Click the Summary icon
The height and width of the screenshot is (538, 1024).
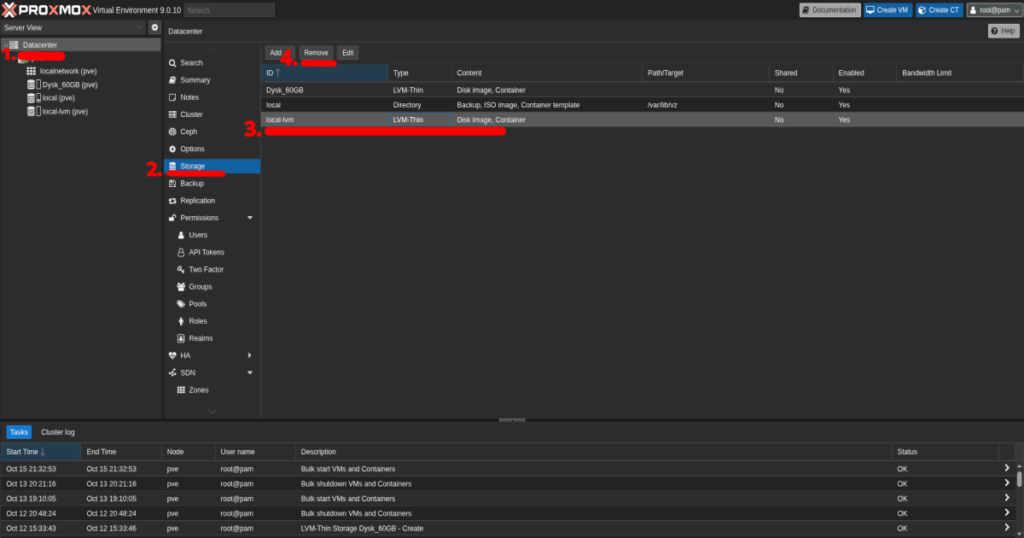pyautogui.click(x=172, y=80)
